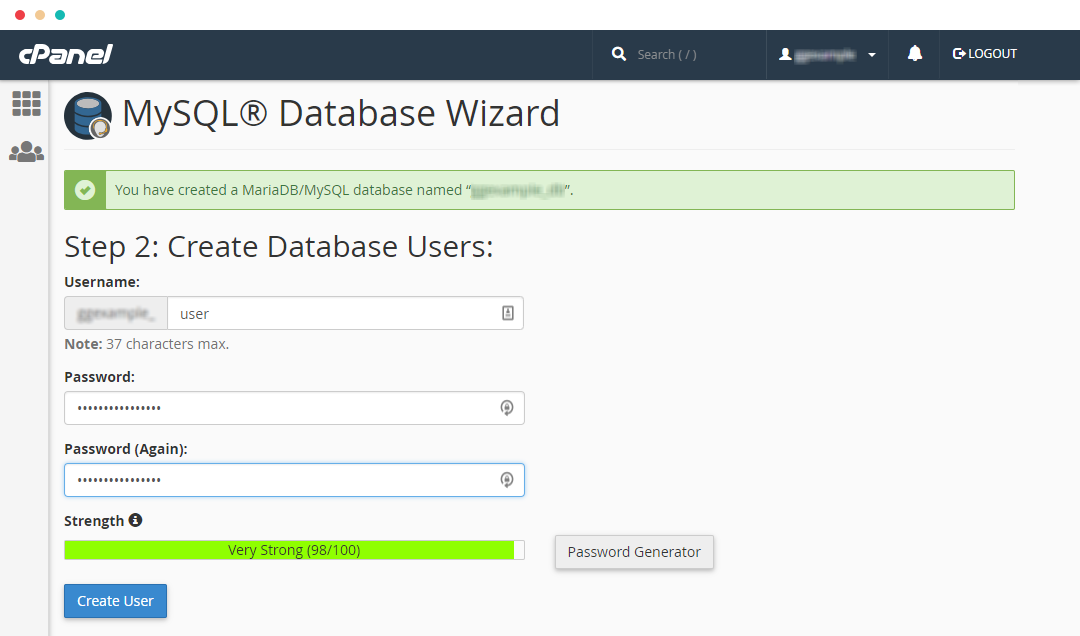Reveal the Password field contents
Viewport: 1080px width, 636px height.
(507, 408)
